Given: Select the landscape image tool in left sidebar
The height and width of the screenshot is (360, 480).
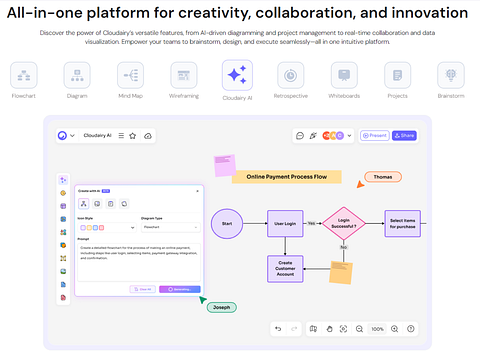Looking at the screenshot, I should pyautogui.click(x=63, y=271).
